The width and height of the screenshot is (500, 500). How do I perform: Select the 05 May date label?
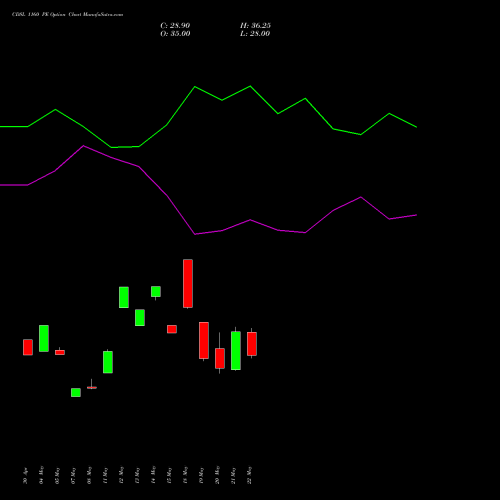point(57,476)
